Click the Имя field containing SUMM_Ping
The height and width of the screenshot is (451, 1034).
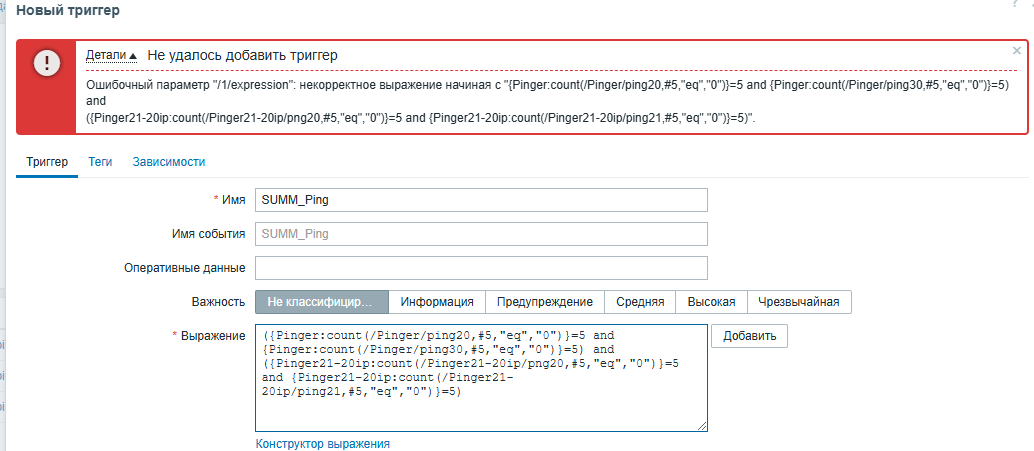point(481,200)
